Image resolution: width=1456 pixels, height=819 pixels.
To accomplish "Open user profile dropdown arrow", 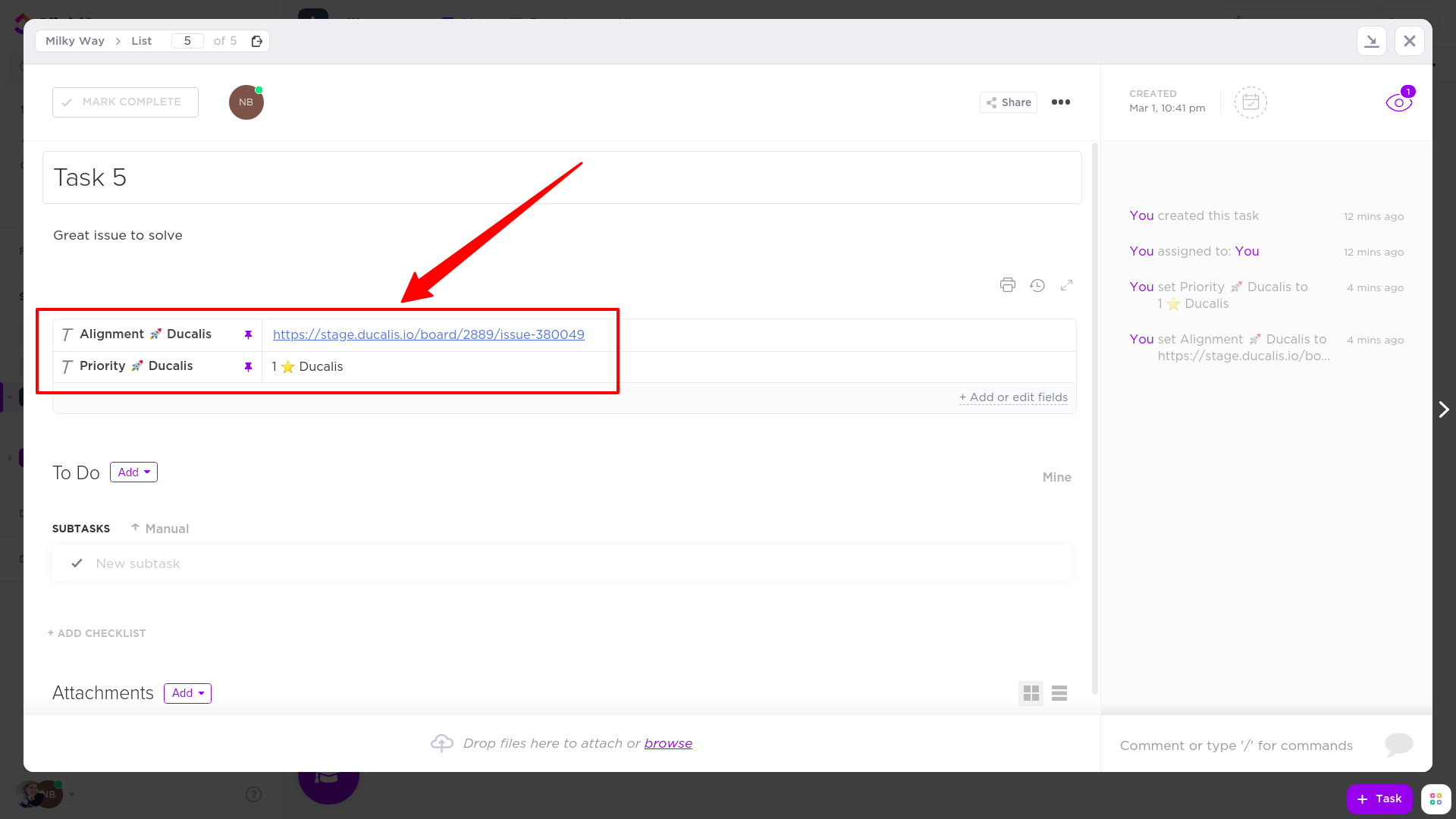I will pos(72,794).
